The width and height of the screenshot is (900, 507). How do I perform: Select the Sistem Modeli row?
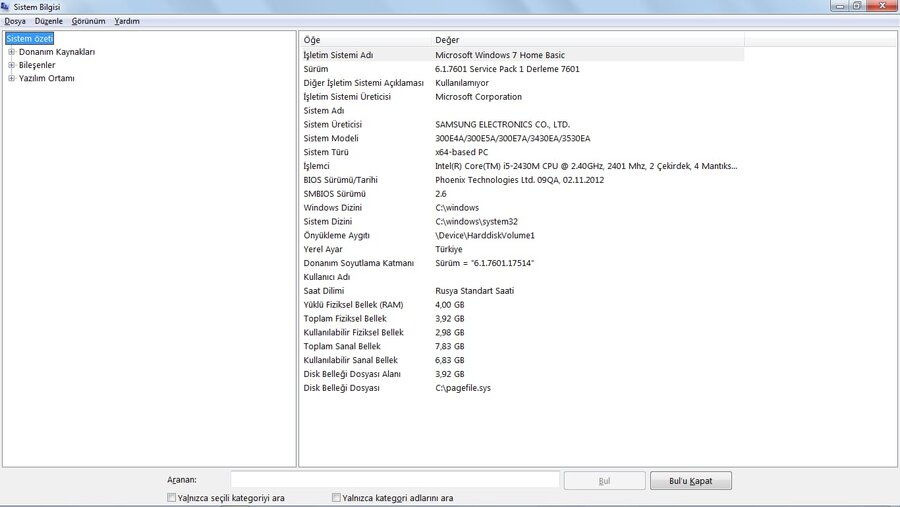[x=522, y=138]
